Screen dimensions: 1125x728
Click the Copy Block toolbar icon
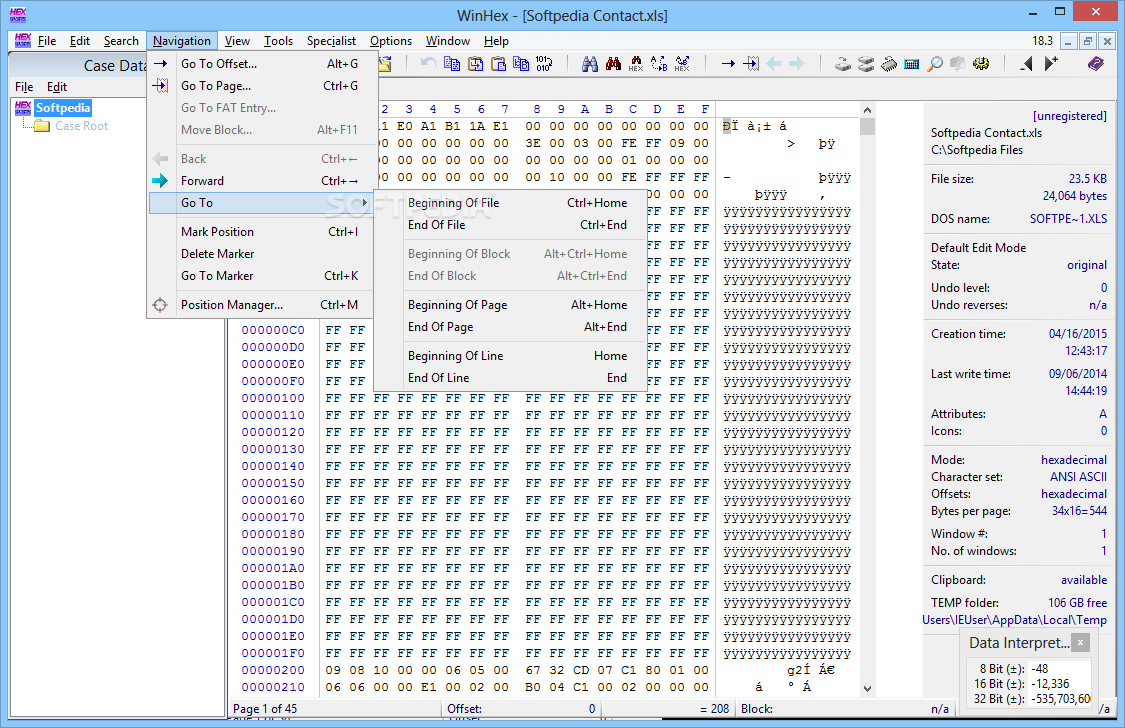tap(452, 64)
